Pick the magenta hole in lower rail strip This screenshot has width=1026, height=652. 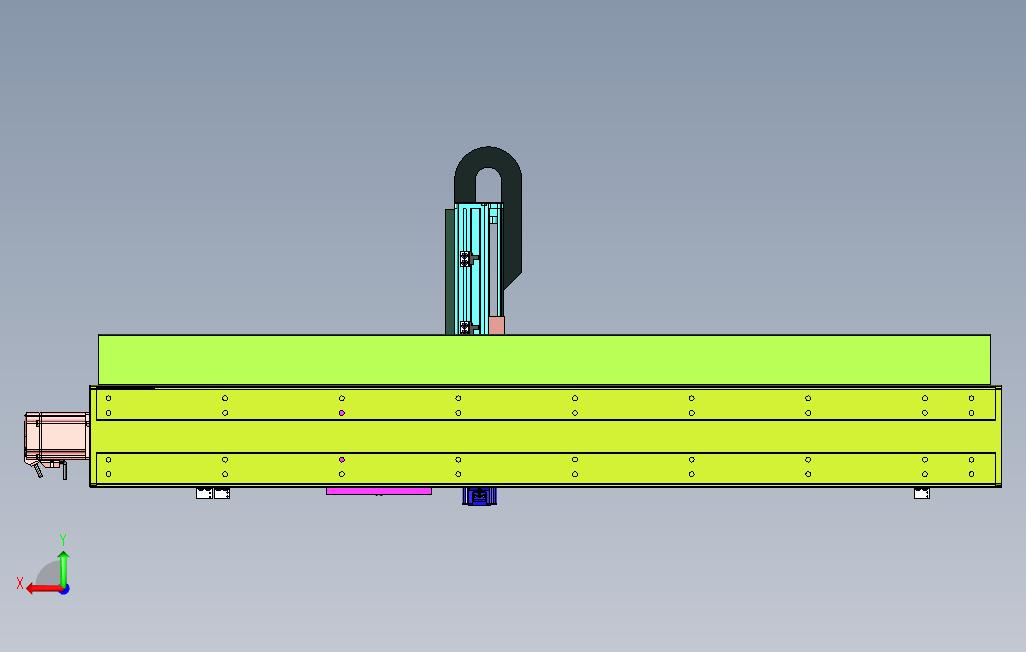(x=342, y=460)
